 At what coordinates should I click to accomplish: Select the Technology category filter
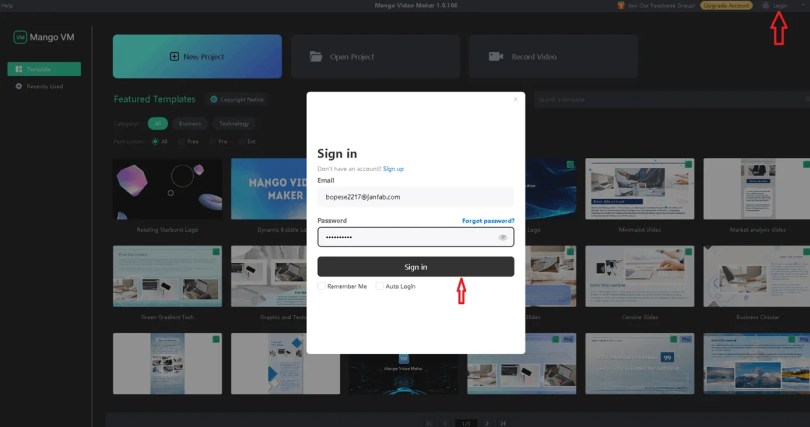(x=234, y=123)
